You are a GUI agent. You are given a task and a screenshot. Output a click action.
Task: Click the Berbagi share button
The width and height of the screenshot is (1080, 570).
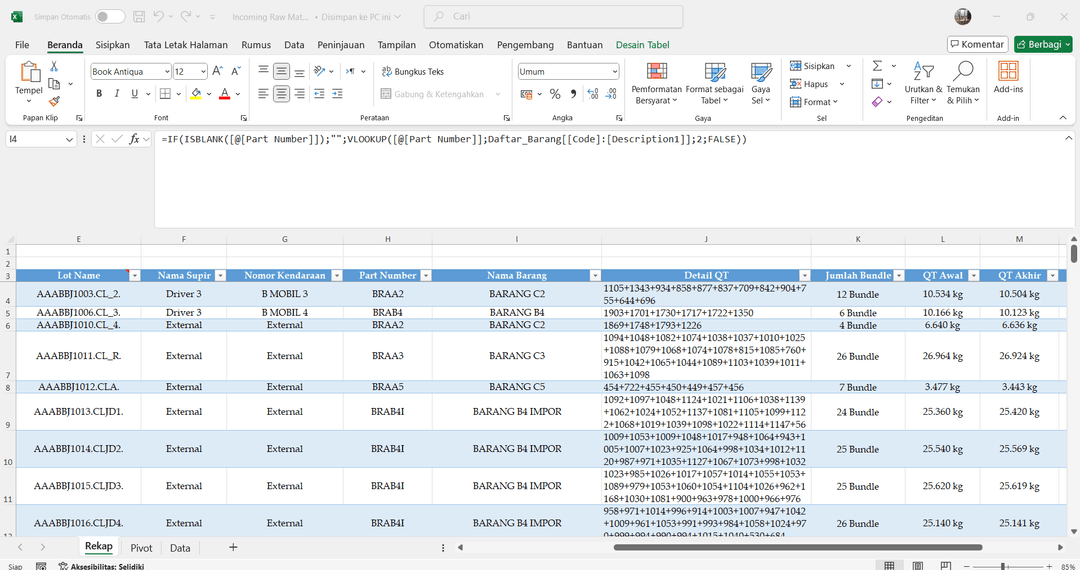point(1042,44)
